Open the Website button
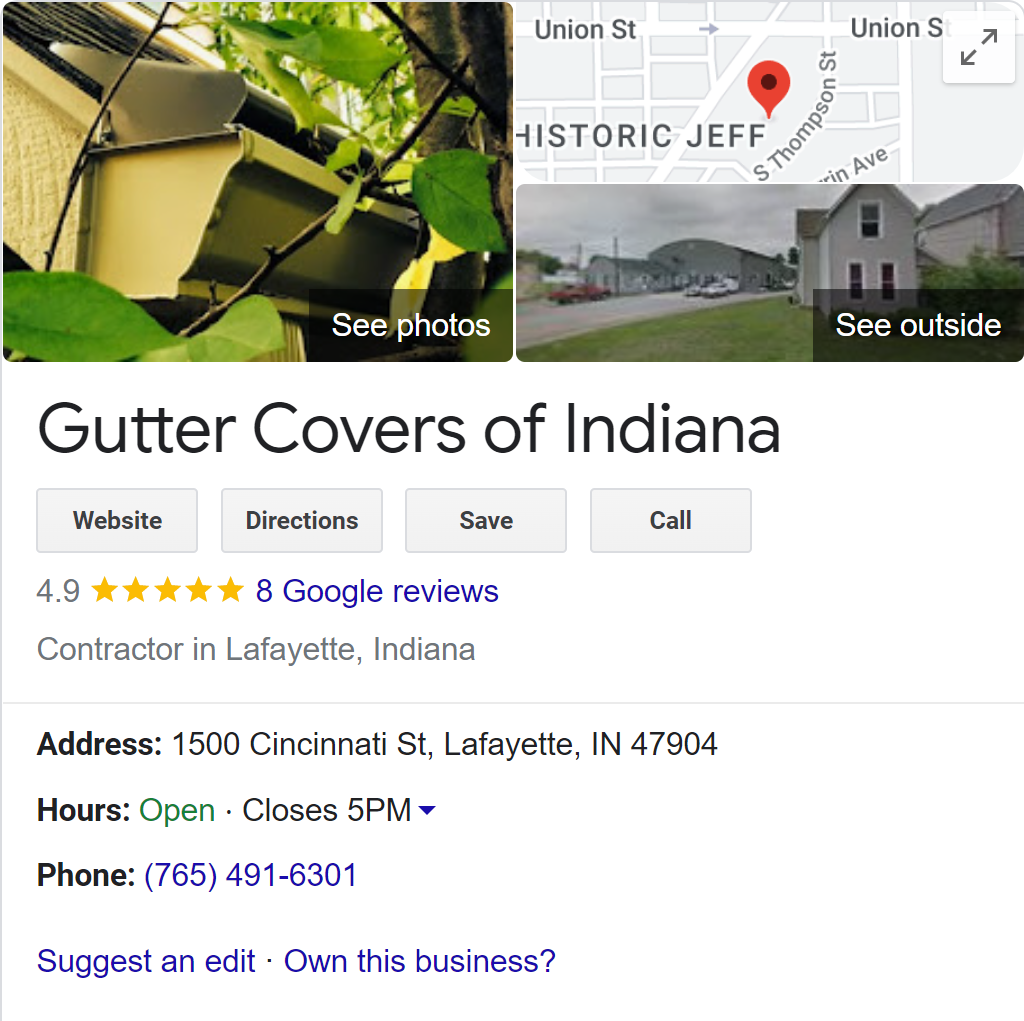 click(x=117, y=520)
